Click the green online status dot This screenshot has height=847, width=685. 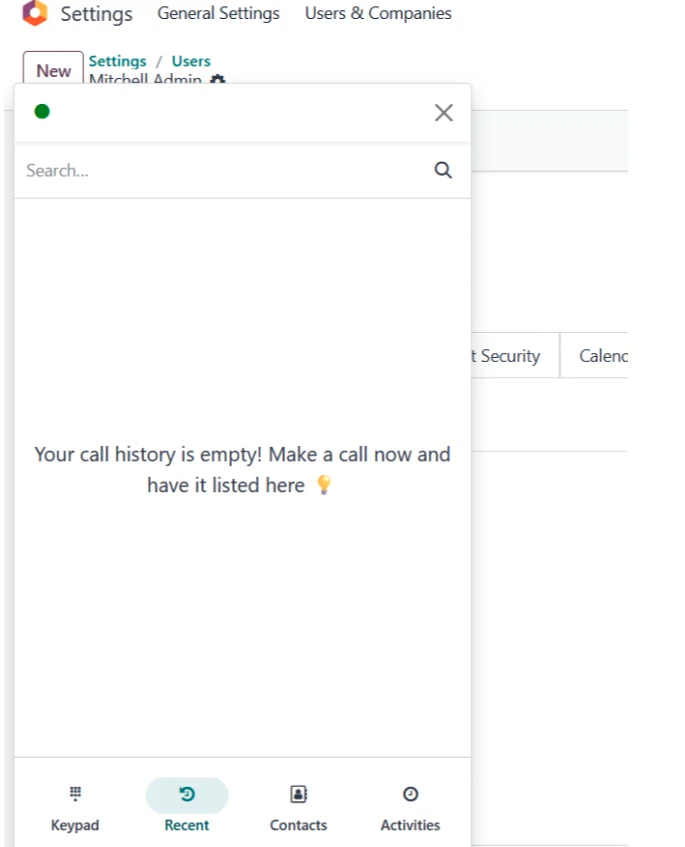tap(42, 111)
